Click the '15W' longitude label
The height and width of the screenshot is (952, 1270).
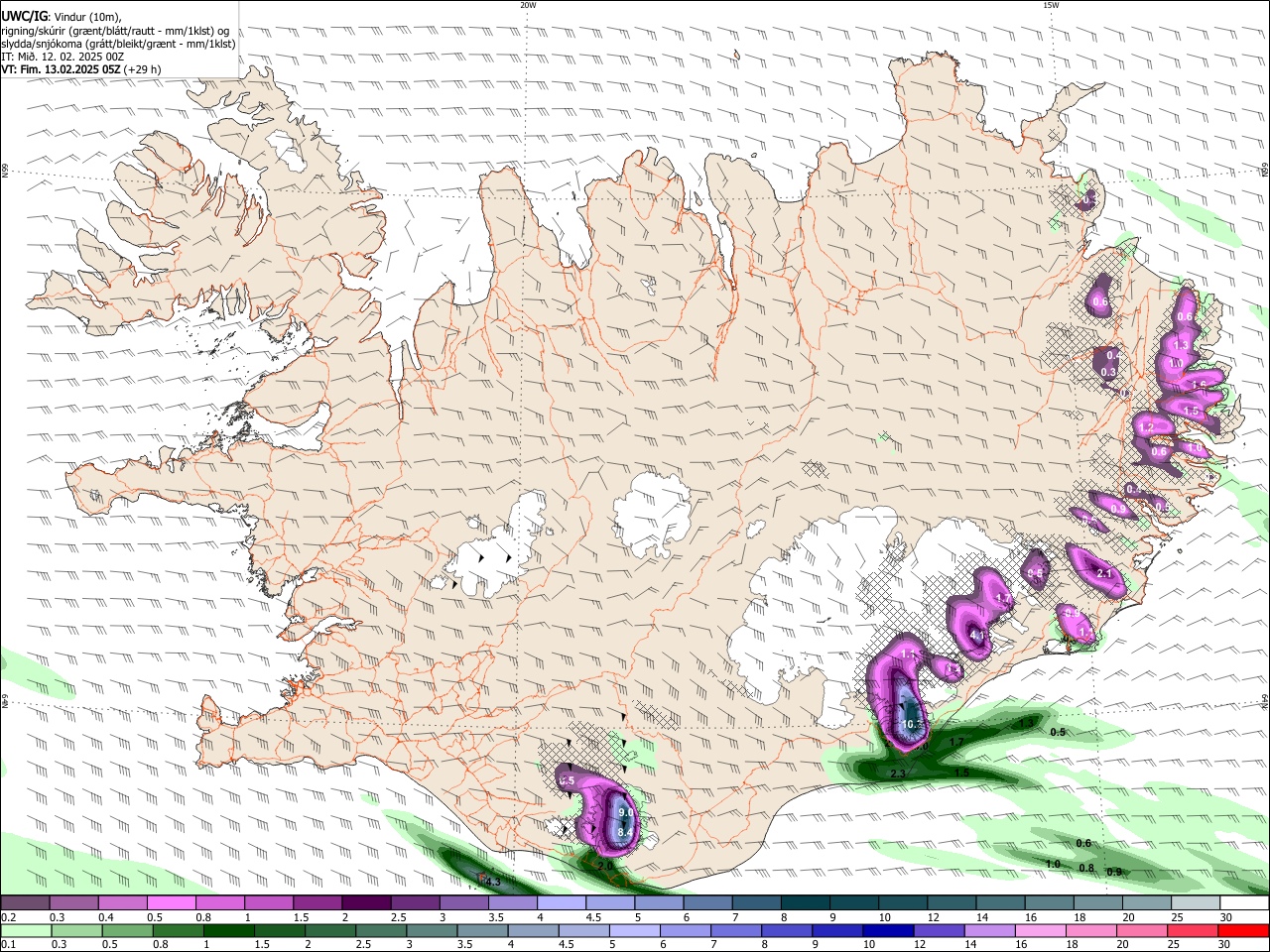(x=1050, y=5)
